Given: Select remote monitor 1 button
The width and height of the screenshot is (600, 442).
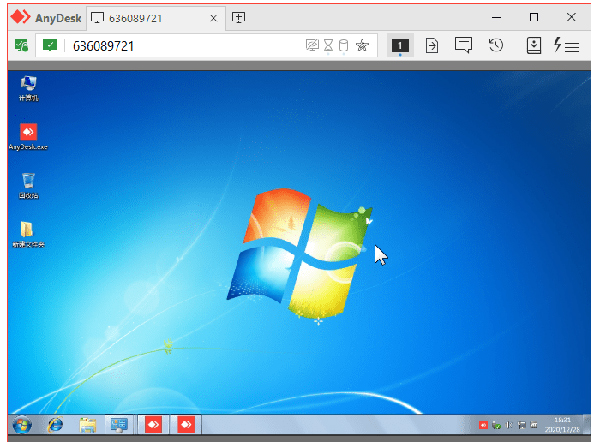Looking at the screenshot, I should pos(399,45).
